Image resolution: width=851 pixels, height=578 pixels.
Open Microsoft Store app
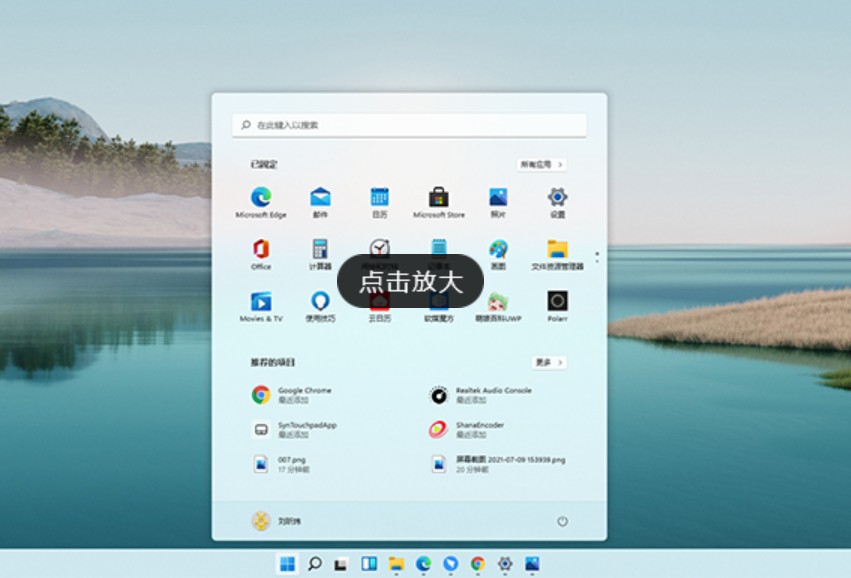(439, 198)
